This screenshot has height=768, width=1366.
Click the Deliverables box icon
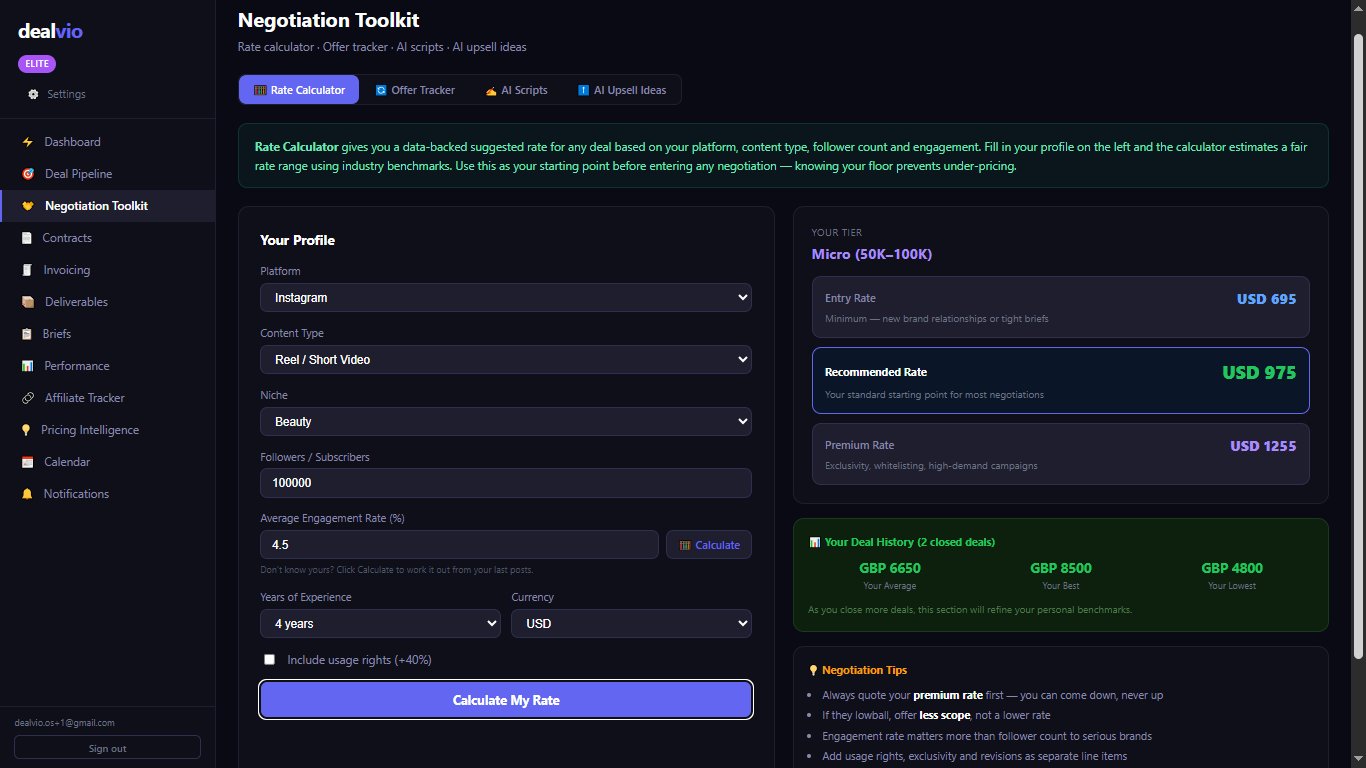coord(28,302)
